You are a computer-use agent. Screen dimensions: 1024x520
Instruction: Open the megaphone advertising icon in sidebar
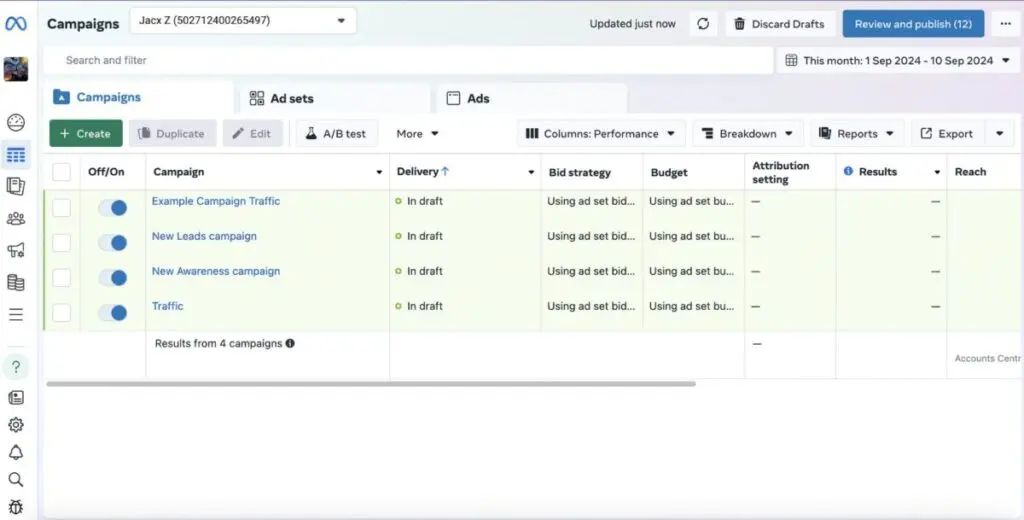point(16,250)
